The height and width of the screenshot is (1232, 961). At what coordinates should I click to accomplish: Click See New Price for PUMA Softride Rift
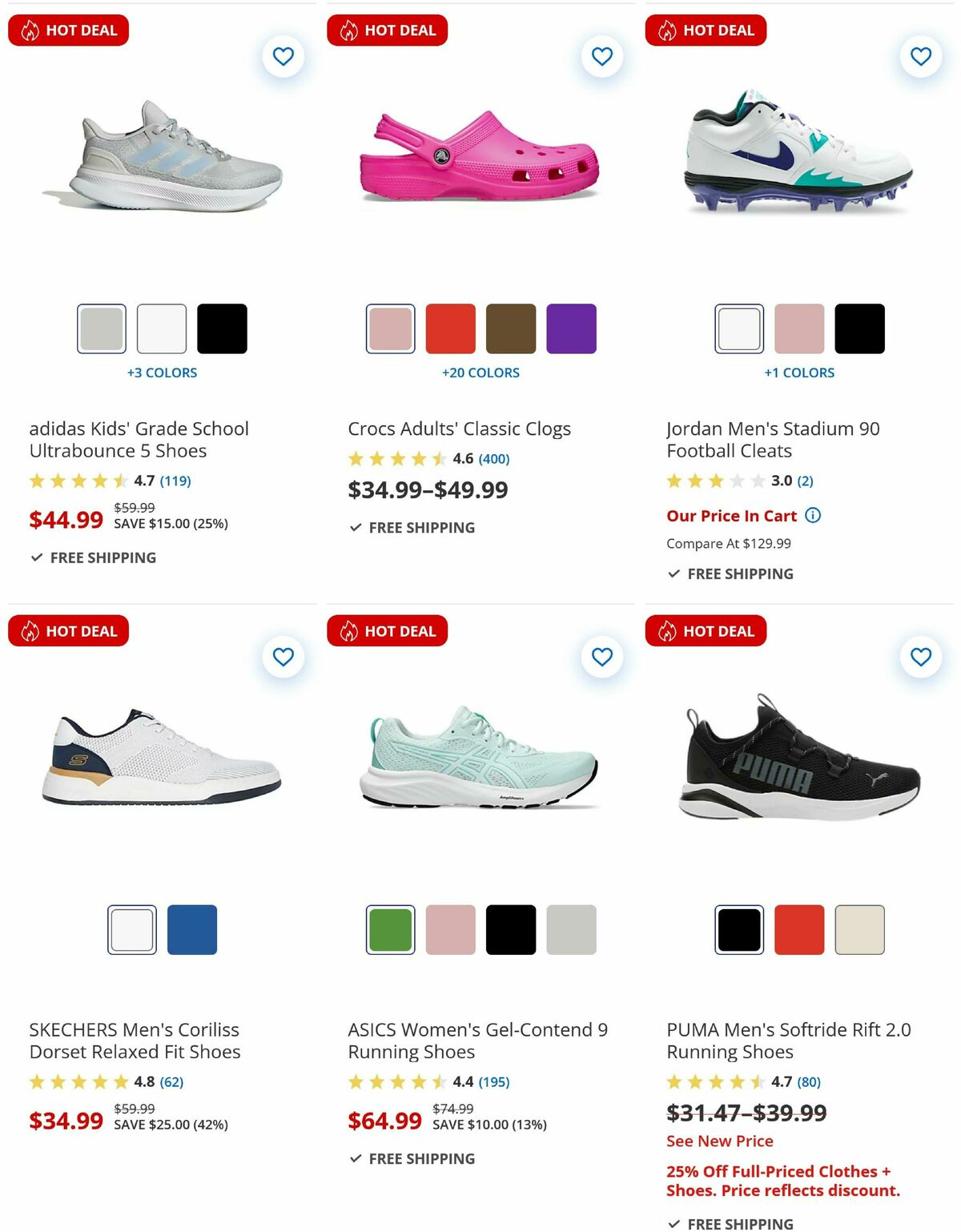coord(718,1141)
